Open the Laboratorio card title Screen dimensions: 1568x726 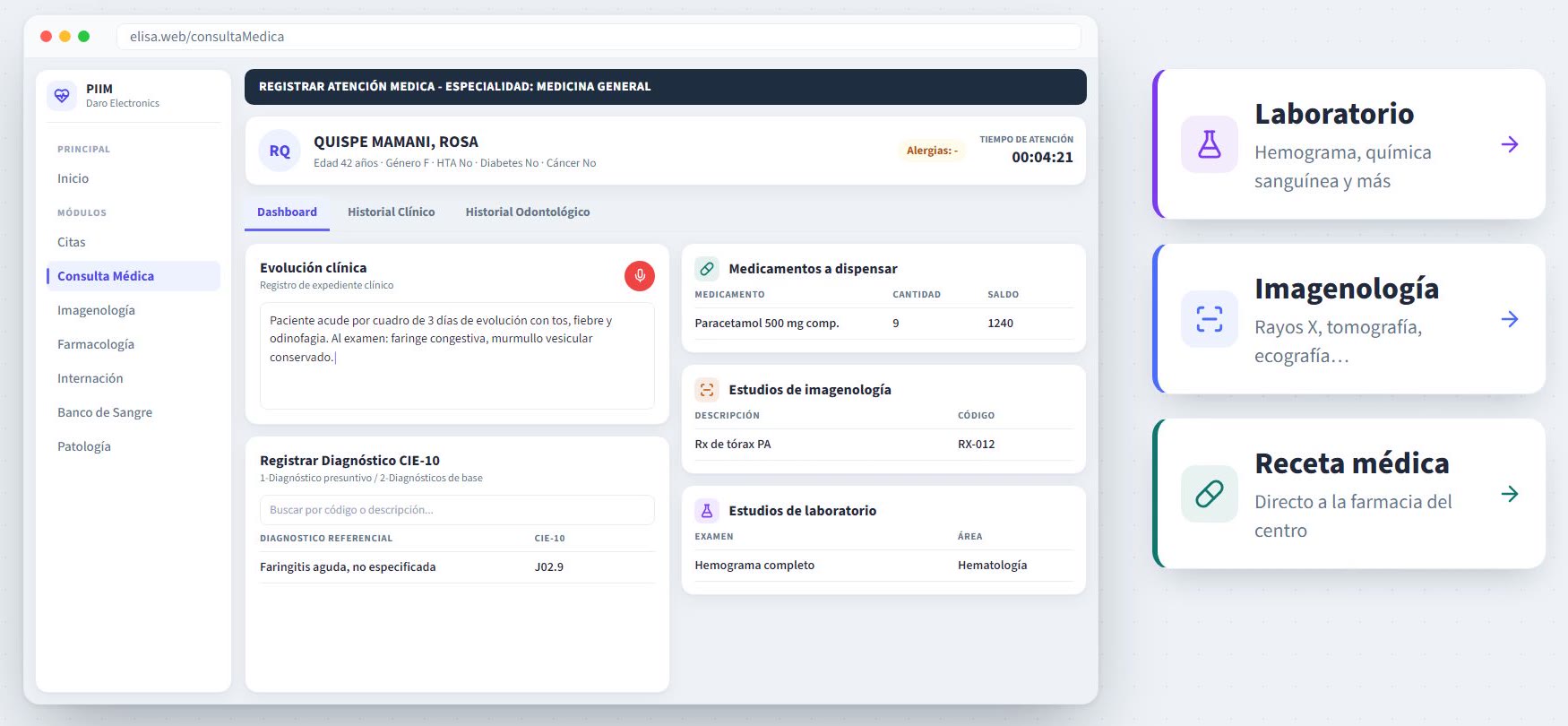click(1334, 114)
